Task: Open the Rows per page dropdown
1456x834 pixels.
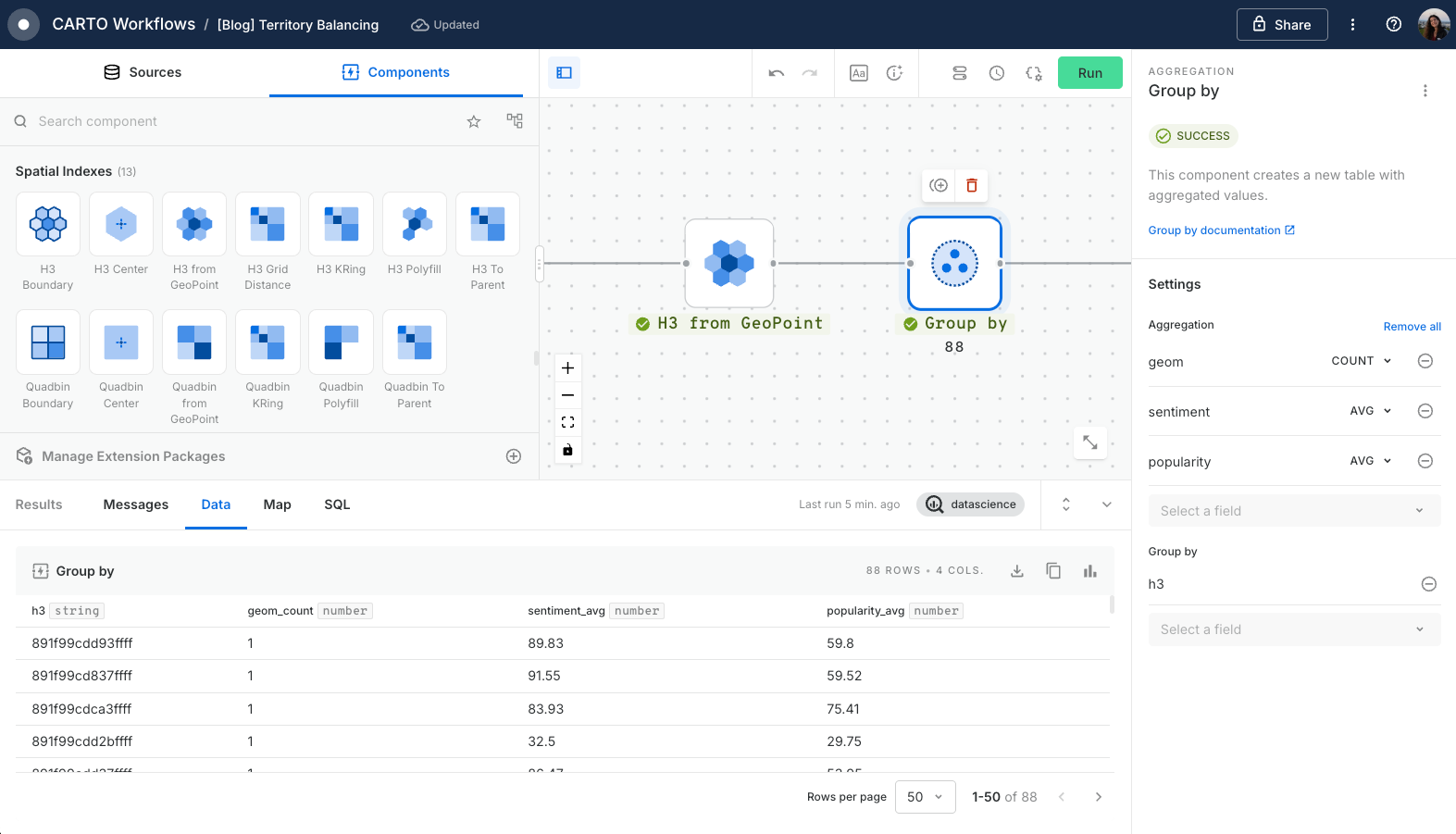Action: tap(925, 797)
